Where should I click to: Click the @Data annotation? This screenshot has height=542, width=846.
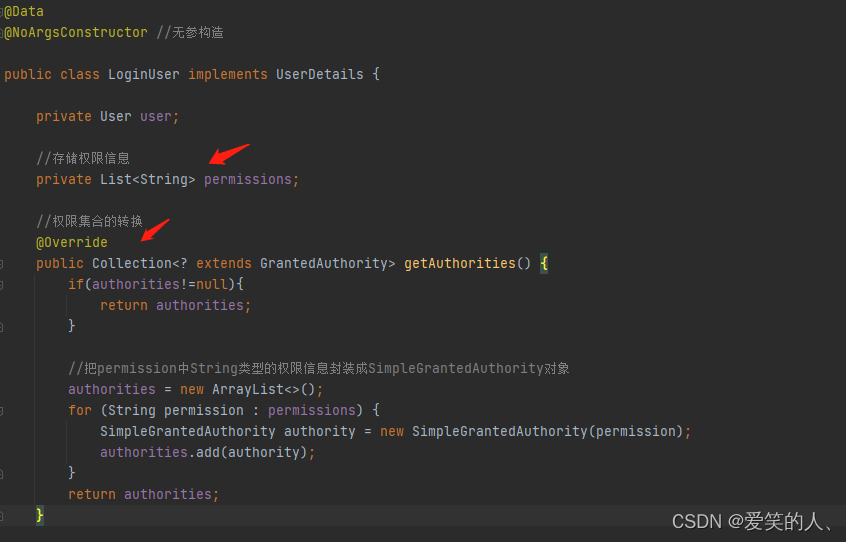(23, 11)
